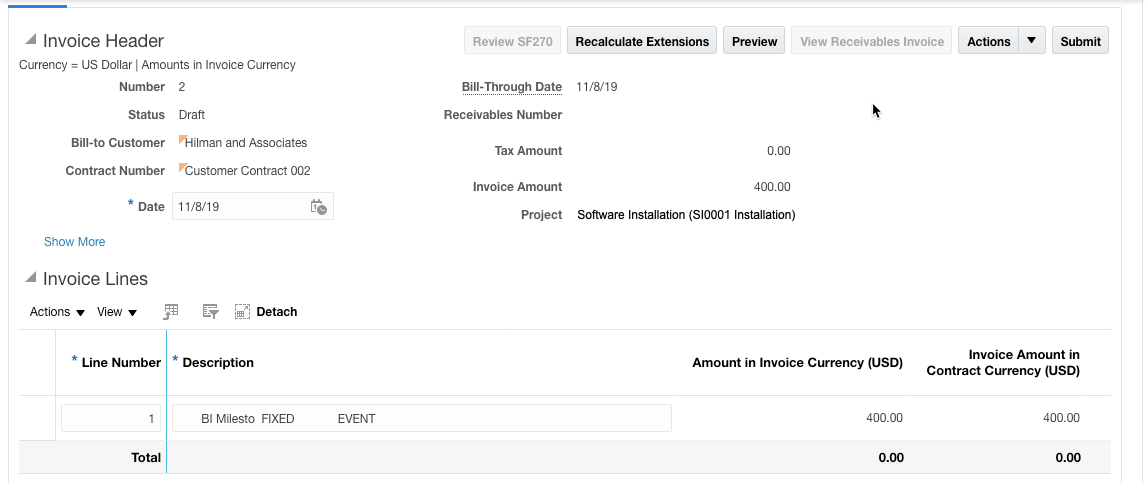Click the header Actions button
Viewport: 1148px width, 483px height.
click(x=988, y=41)
